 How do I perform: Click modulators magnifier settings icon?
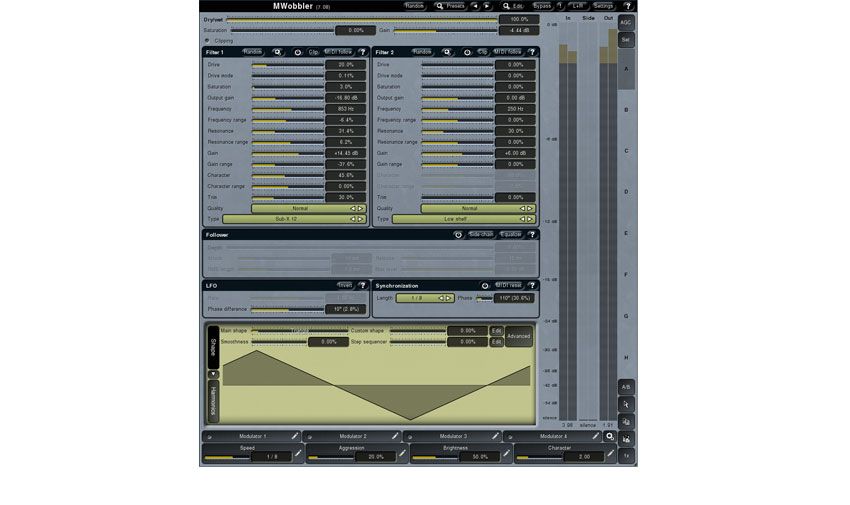tap(610, 436)
